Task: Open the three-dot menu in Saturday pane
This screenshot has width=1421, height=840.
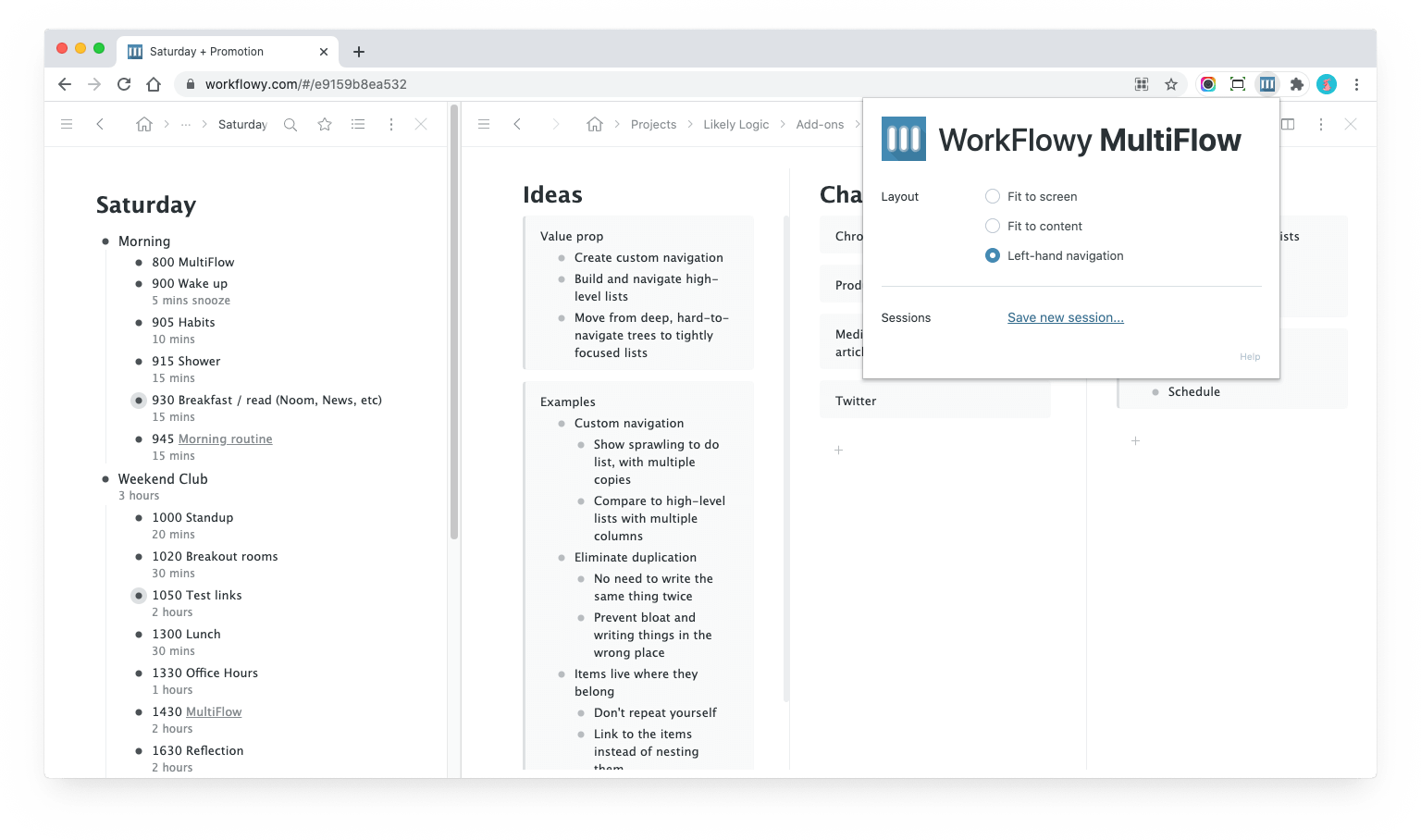Action: point(391,125)
